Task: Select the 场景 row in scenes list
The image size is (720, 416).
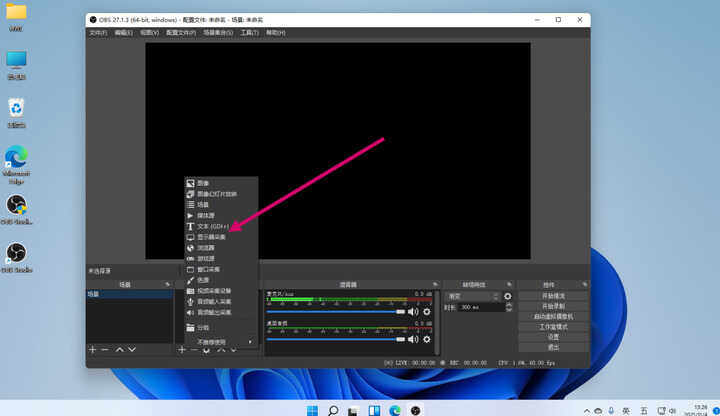Action: (129, 294)
